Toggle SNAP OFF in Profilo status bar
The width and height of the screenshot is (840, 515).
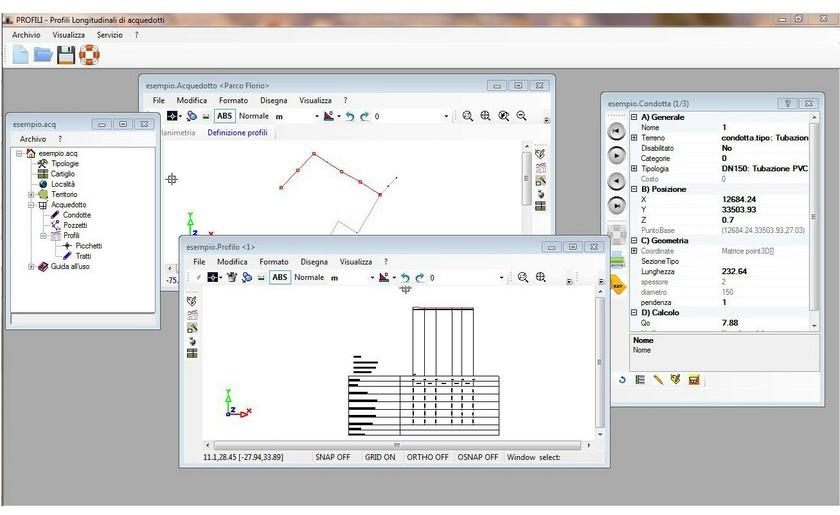(332, 457)
